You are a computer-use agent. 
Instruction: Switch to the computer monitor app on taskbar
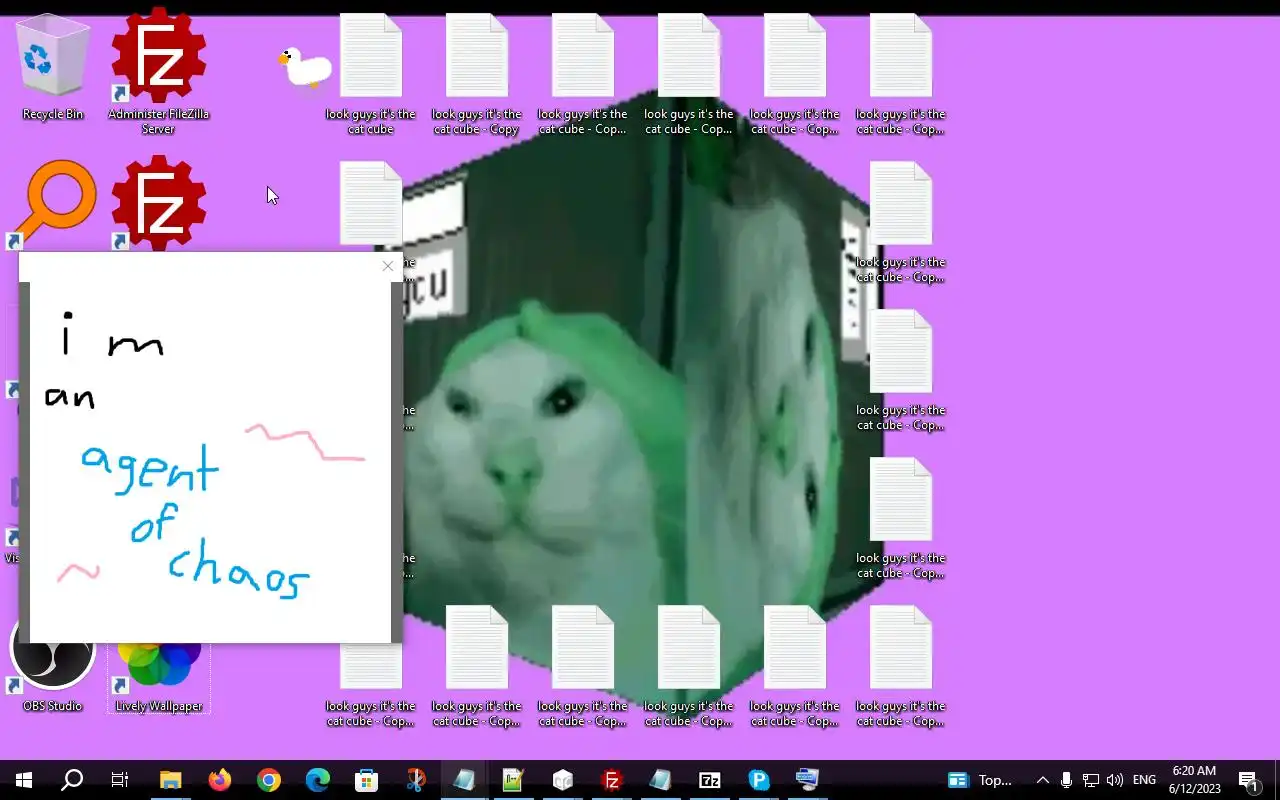click(x=807, y=780)
